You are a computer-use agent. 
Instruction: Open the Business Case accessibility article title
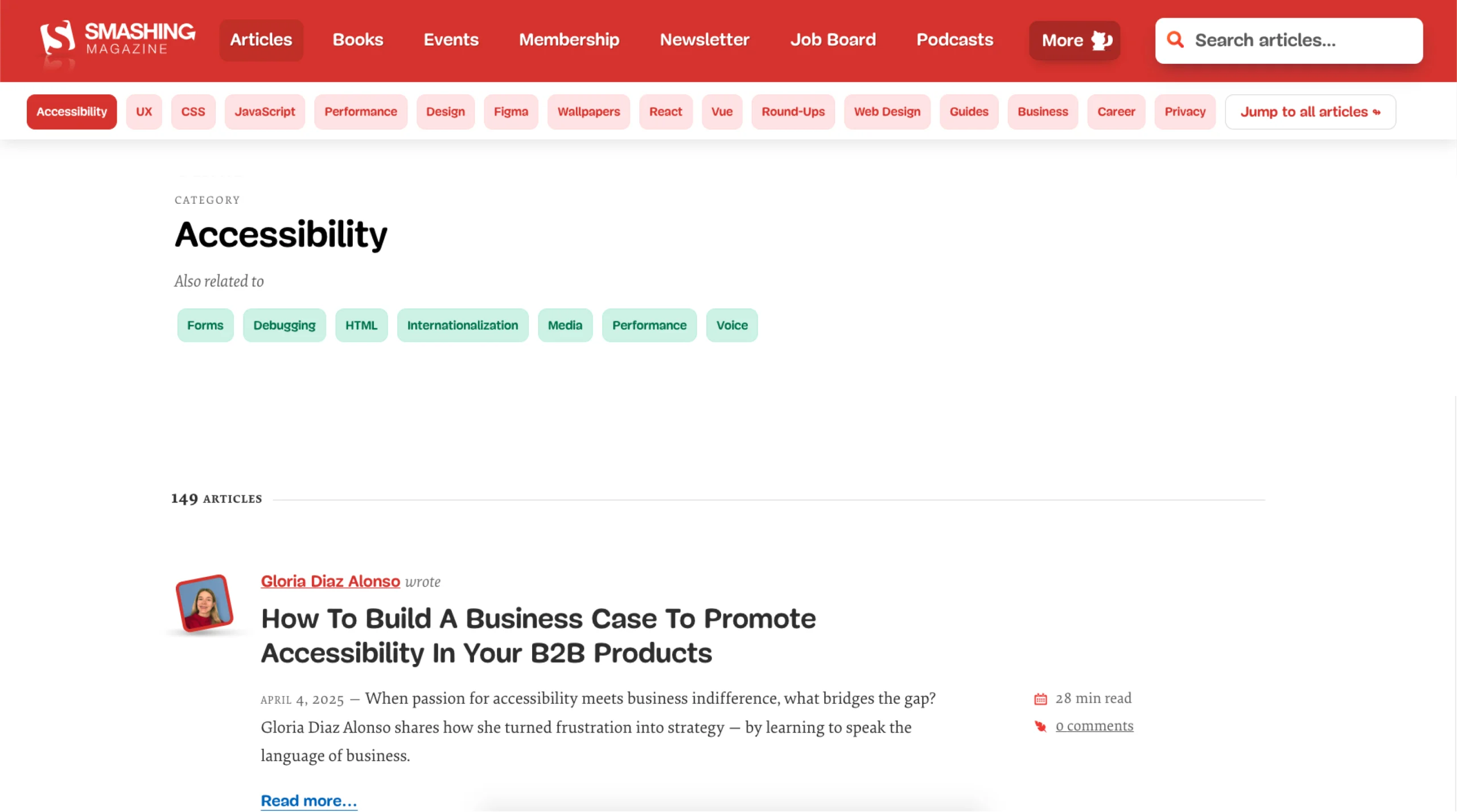538,636
